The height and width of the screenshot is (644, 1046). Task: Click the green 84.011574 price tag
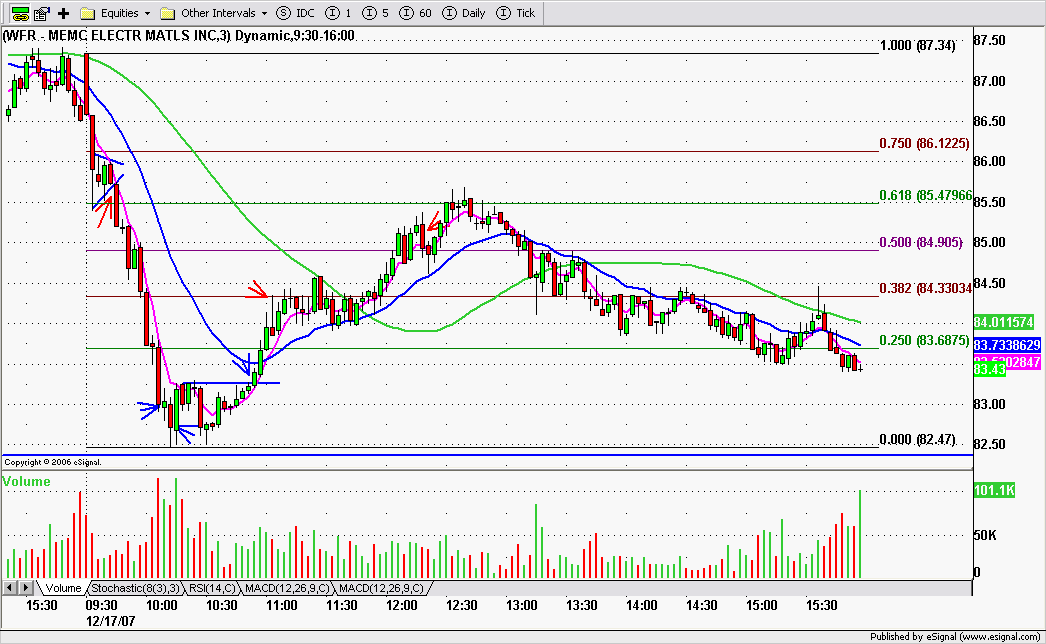click(1003, 322)
